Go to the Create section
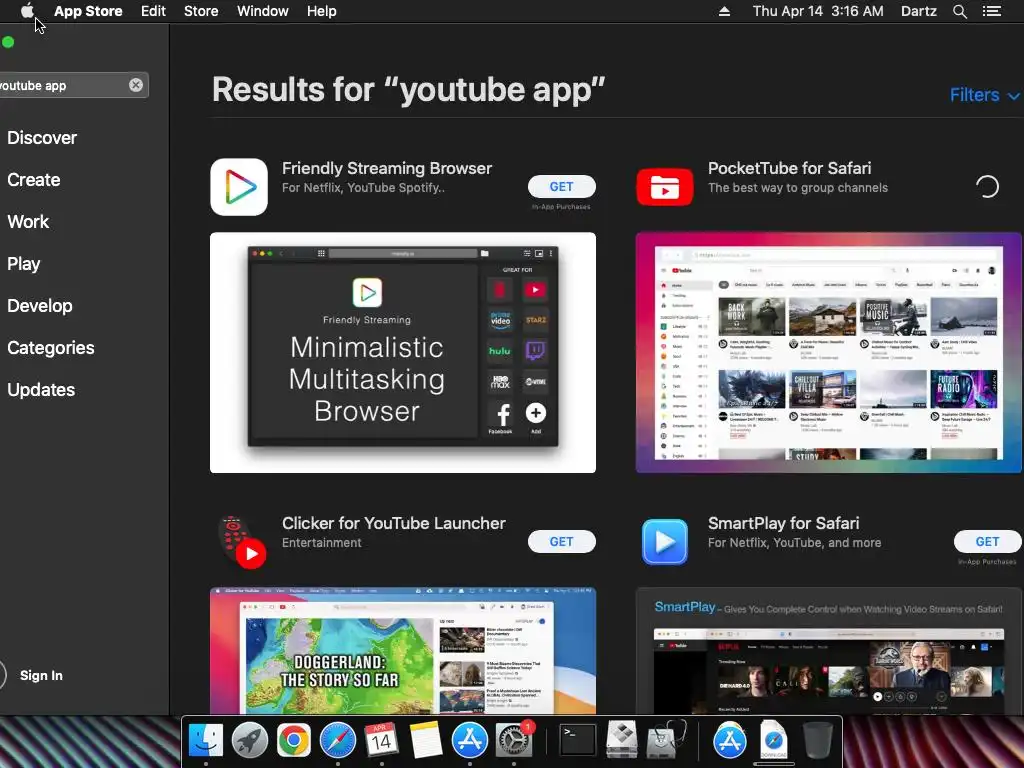 (x=33, y=180)
